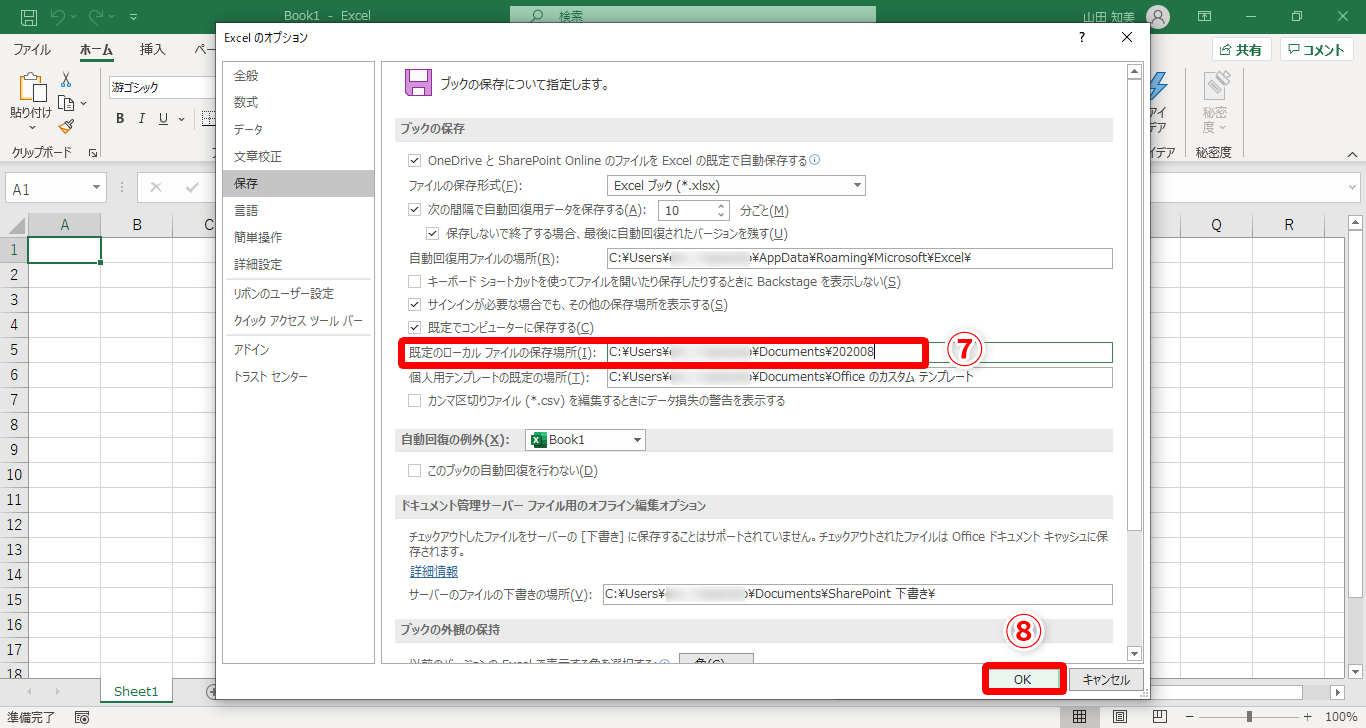1366x728 pixels.
Task: Toggle Underline formatting in the ribbon
Action: [164, 119]
